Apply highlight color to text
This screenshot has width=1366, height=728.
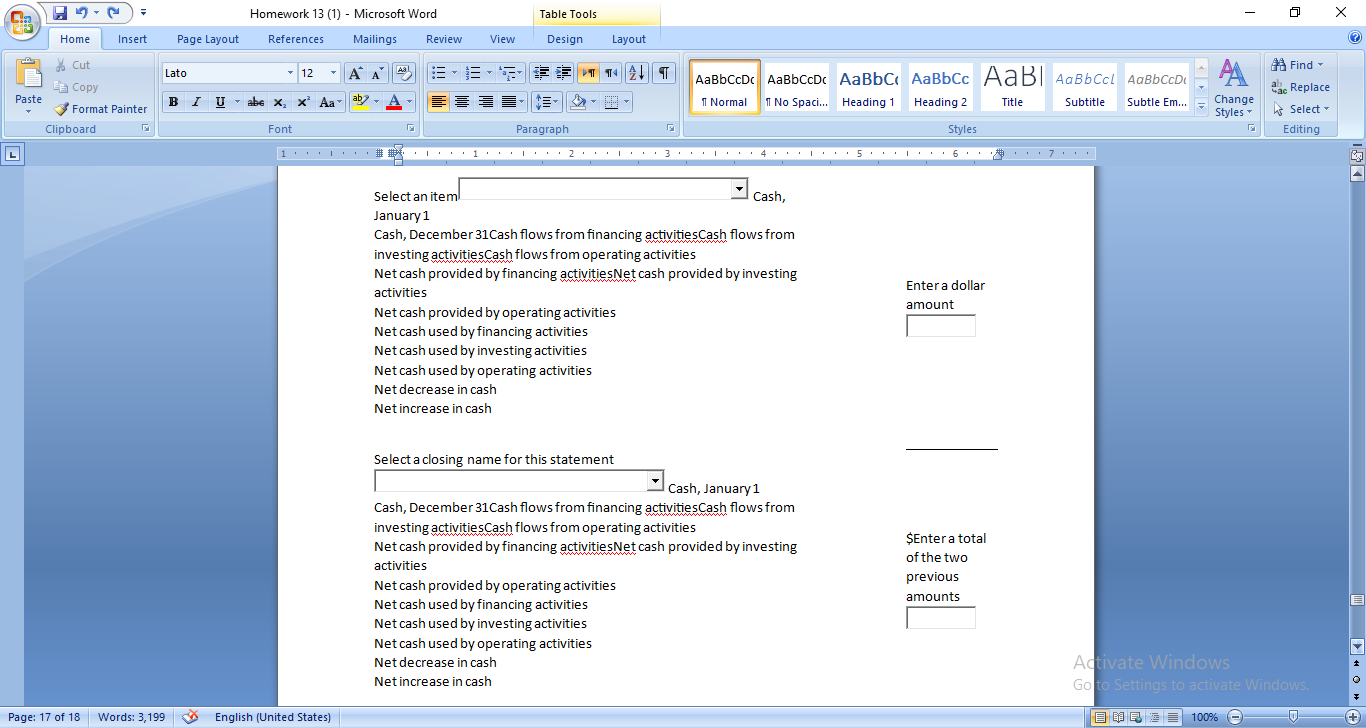tap(363, 101)
